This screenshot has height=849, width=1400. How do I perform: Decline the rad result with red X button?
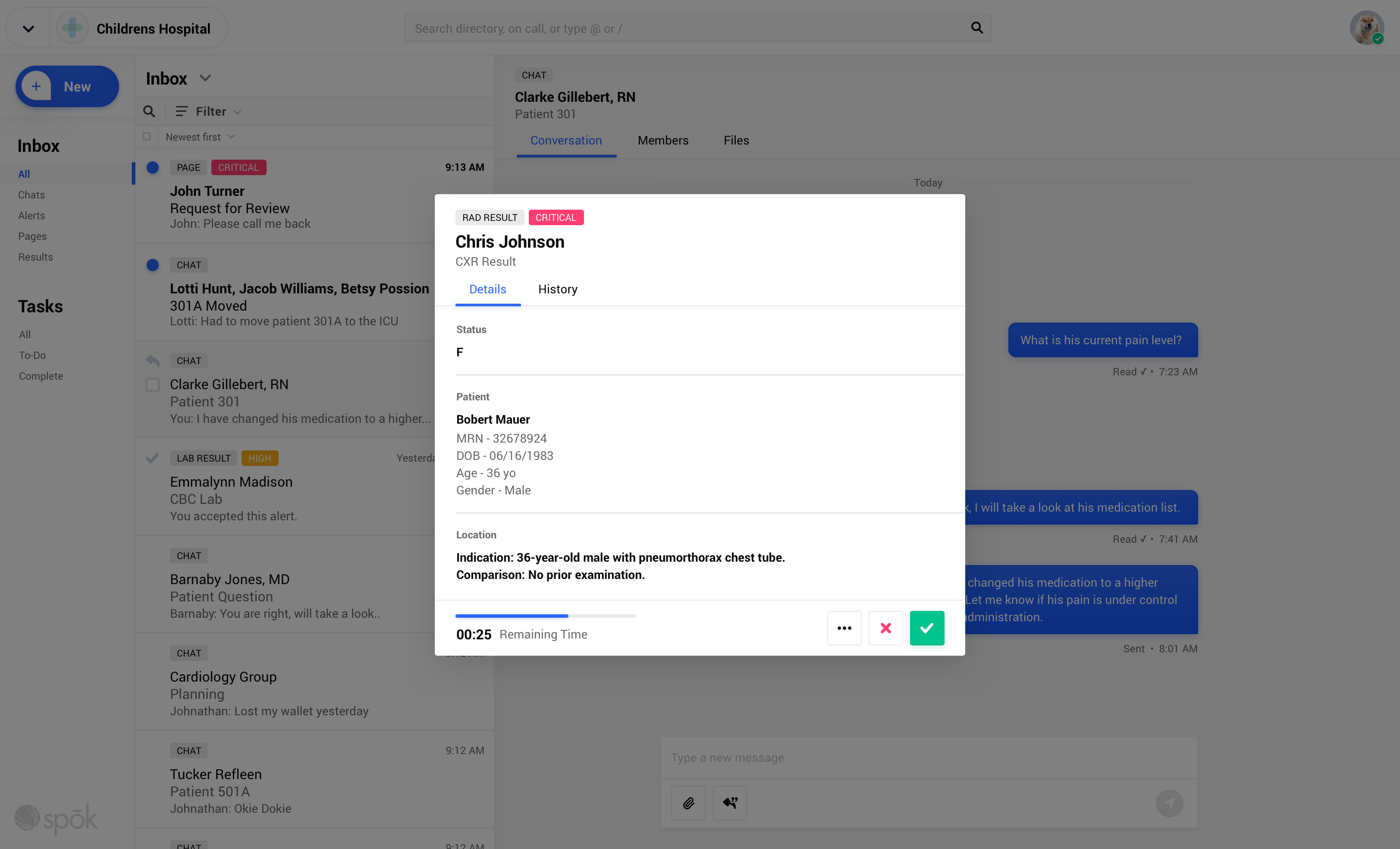(885, 628)
